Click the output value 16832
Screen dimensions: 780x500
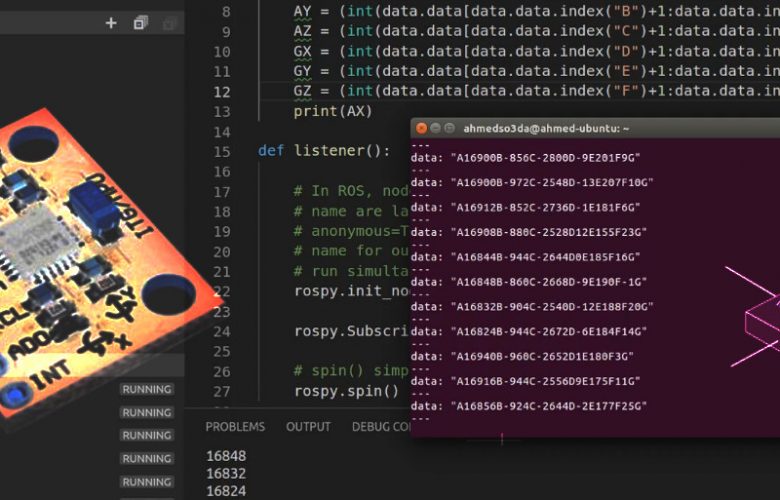coord(226,474)
